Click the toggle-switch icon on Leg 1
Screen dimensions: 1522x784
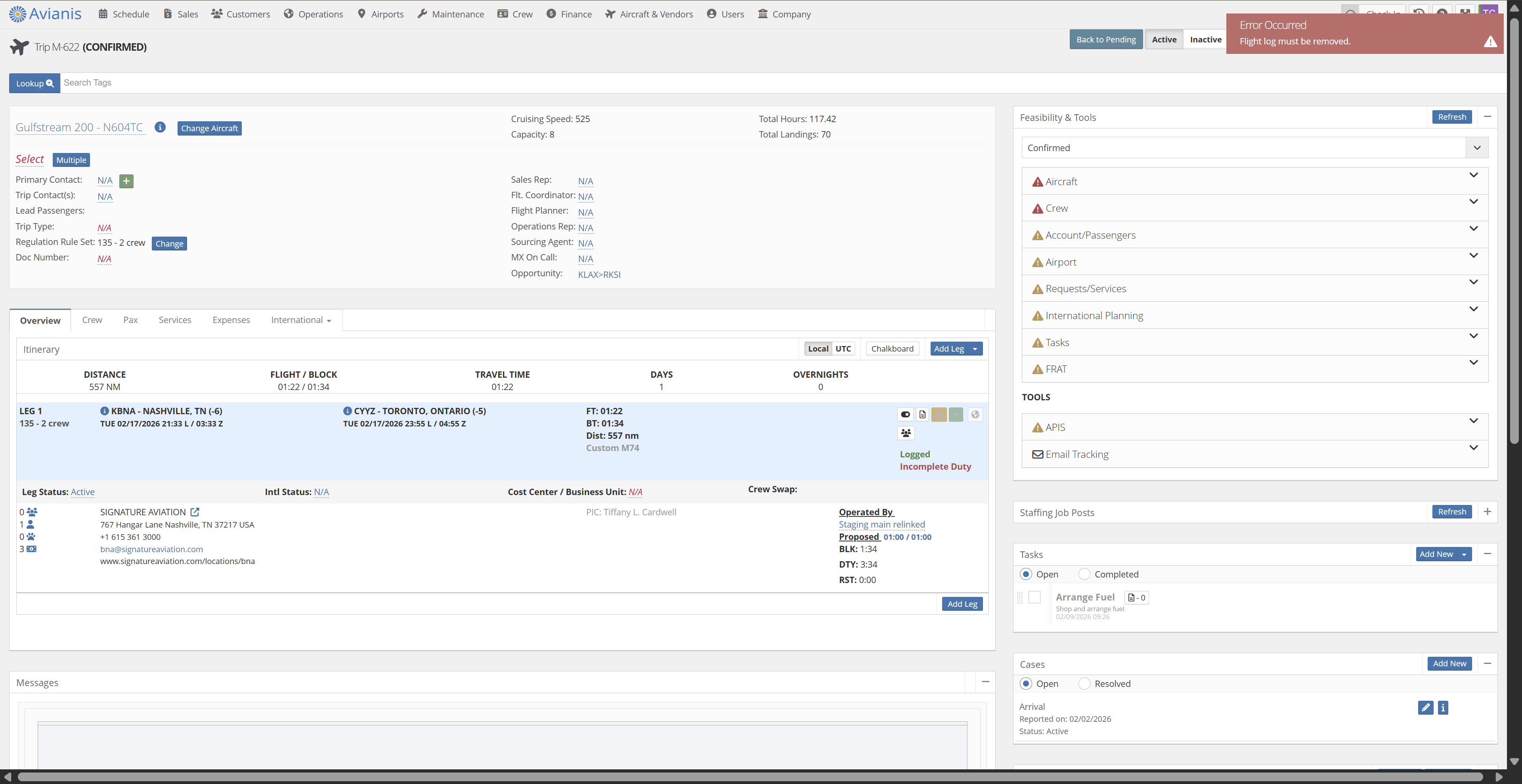click(x=905, y=414)
